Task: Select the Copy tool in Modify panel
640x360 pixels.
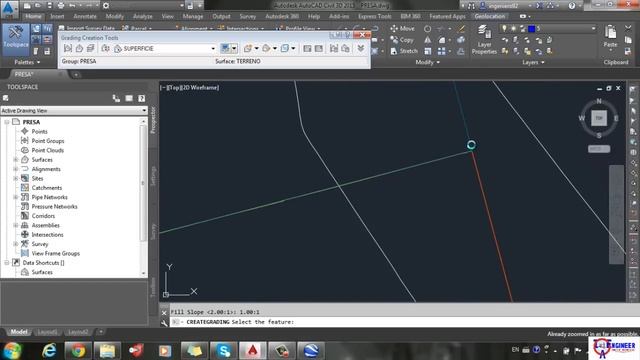Action: point(402,40)
